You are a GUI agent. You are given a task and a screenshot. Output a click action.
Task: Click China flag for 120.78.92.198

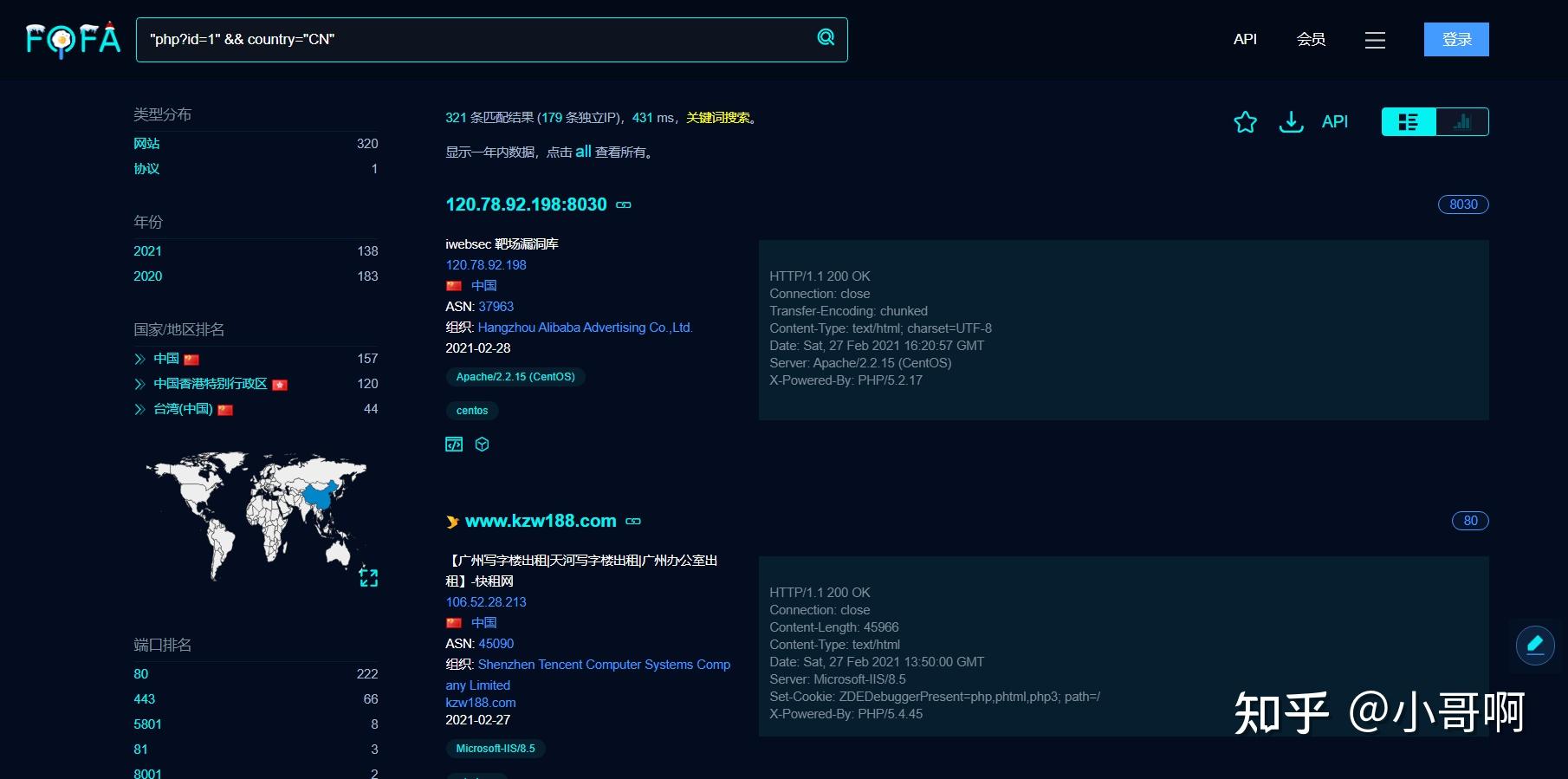[x=454, y=286]
